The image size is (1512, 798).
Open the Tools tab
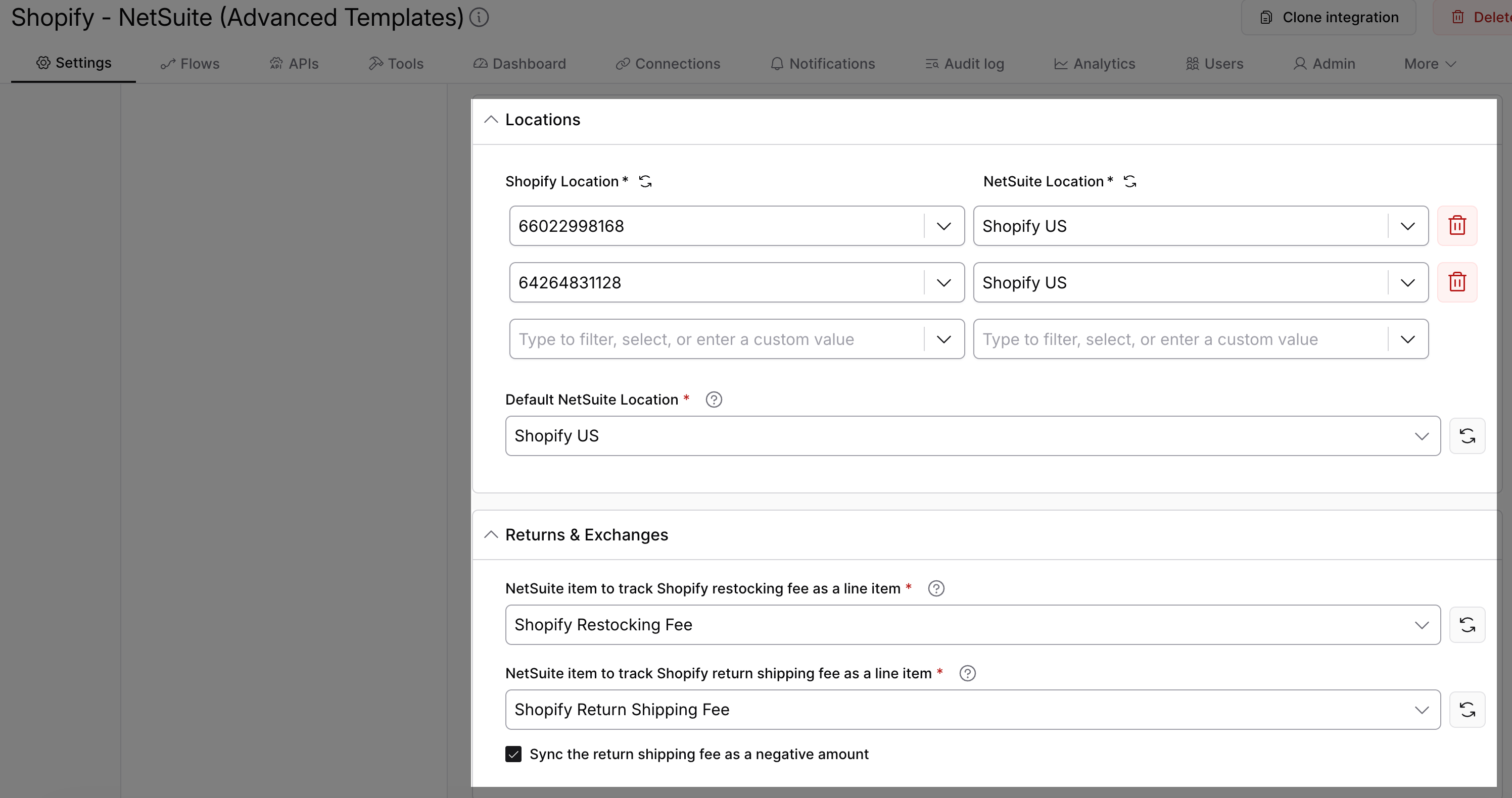click(396, 64)
